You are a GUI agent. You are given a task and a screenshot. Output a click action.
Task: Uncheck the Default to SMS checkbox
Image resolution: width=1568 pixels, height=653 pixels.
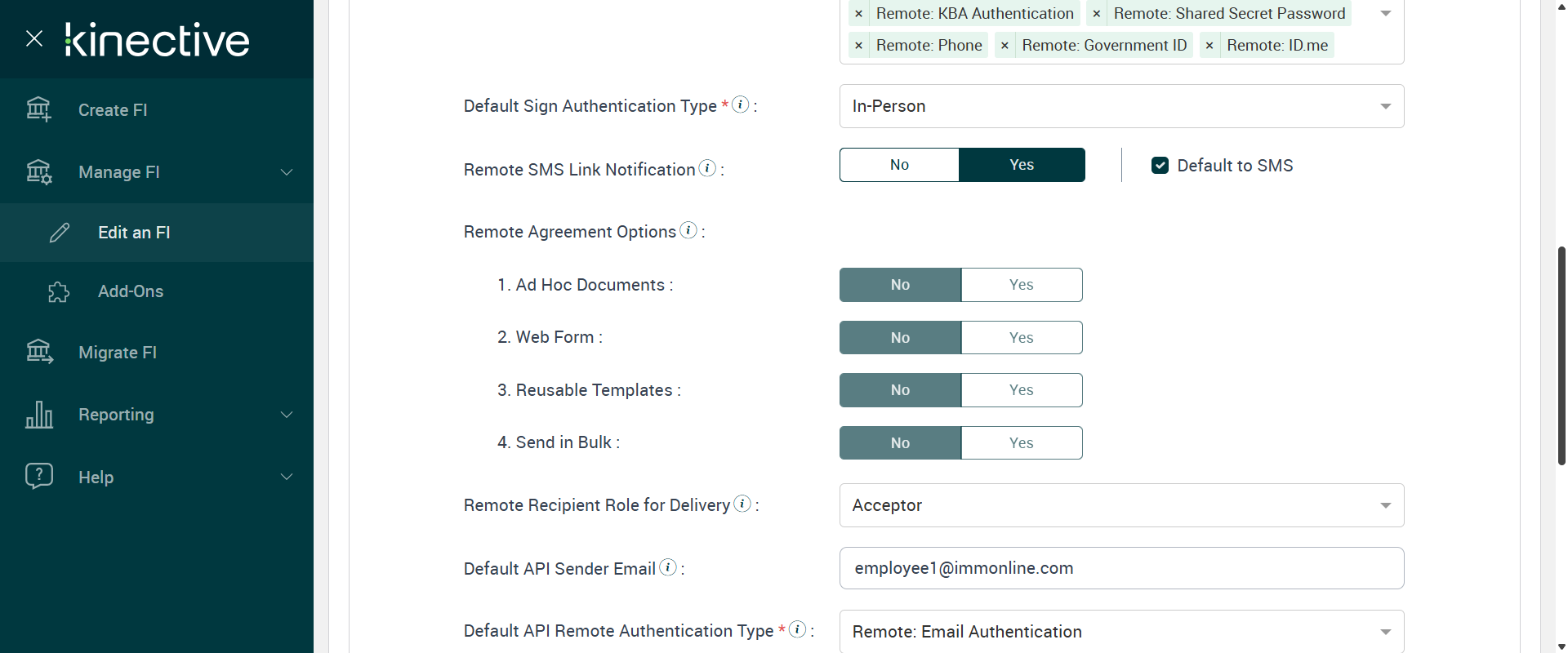click(x=1160, y=166)
